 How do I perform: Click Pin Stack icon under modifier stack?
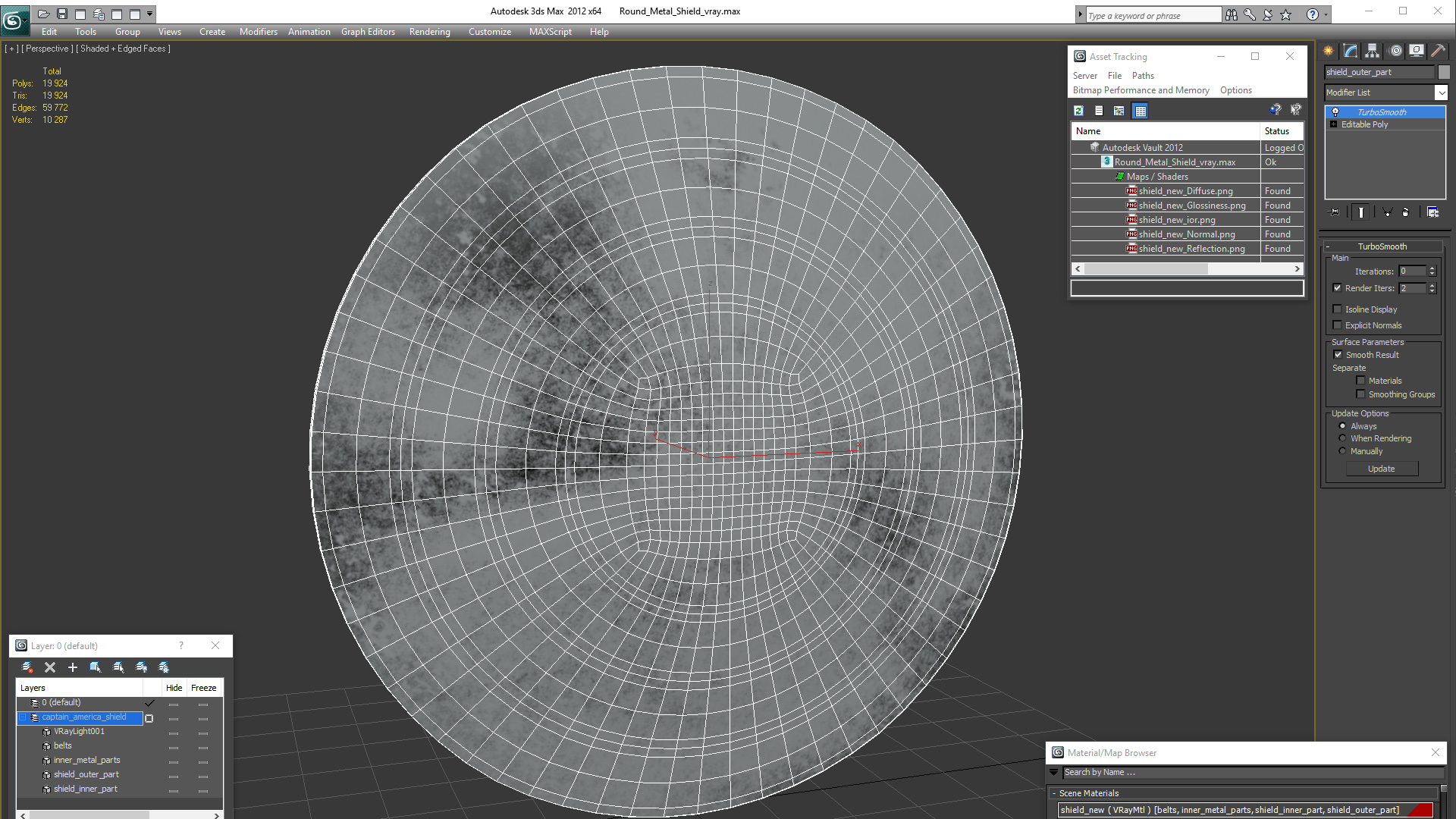click(1335, 212)
